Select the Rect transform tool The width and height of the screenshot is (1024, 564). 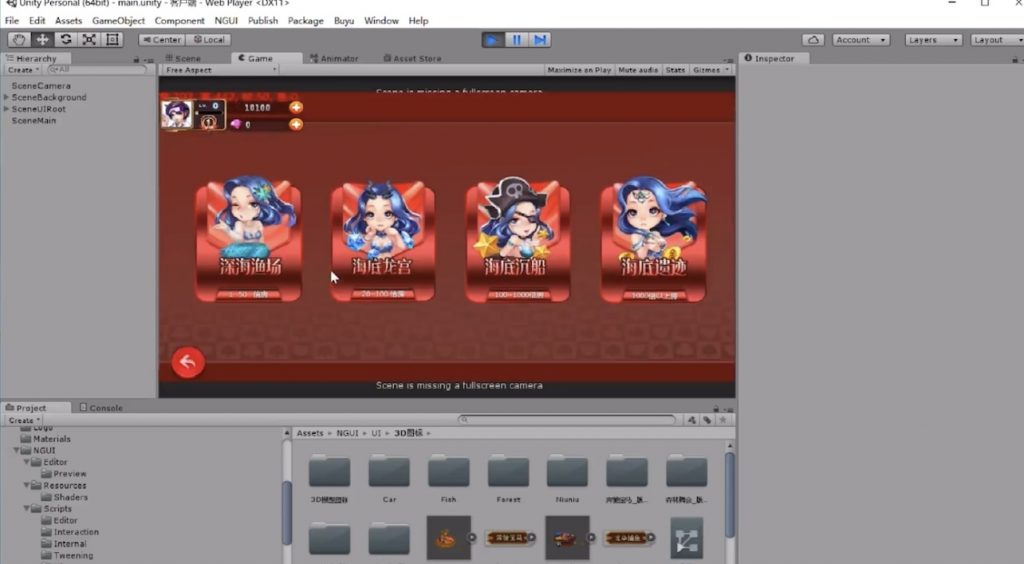(112, 40)
